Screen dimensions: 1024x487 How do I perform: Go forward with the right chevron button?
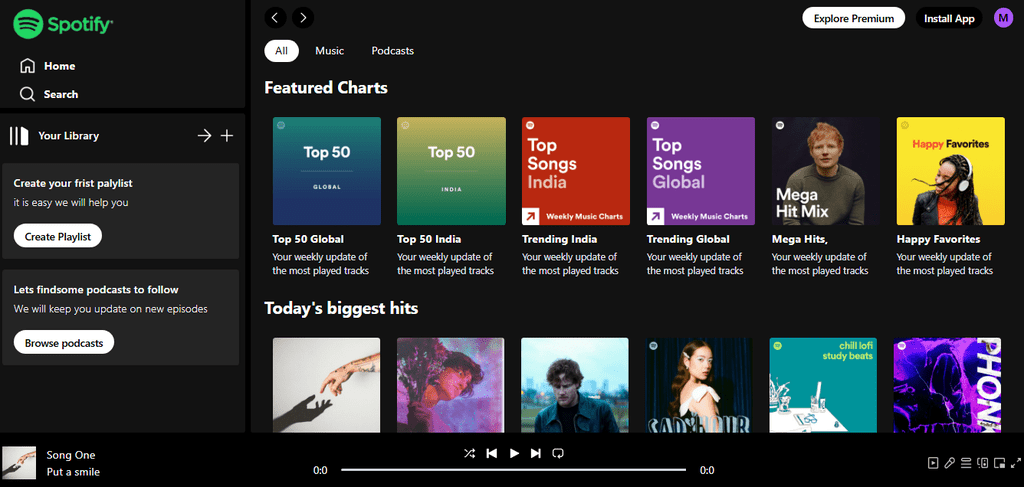[302, 18]
